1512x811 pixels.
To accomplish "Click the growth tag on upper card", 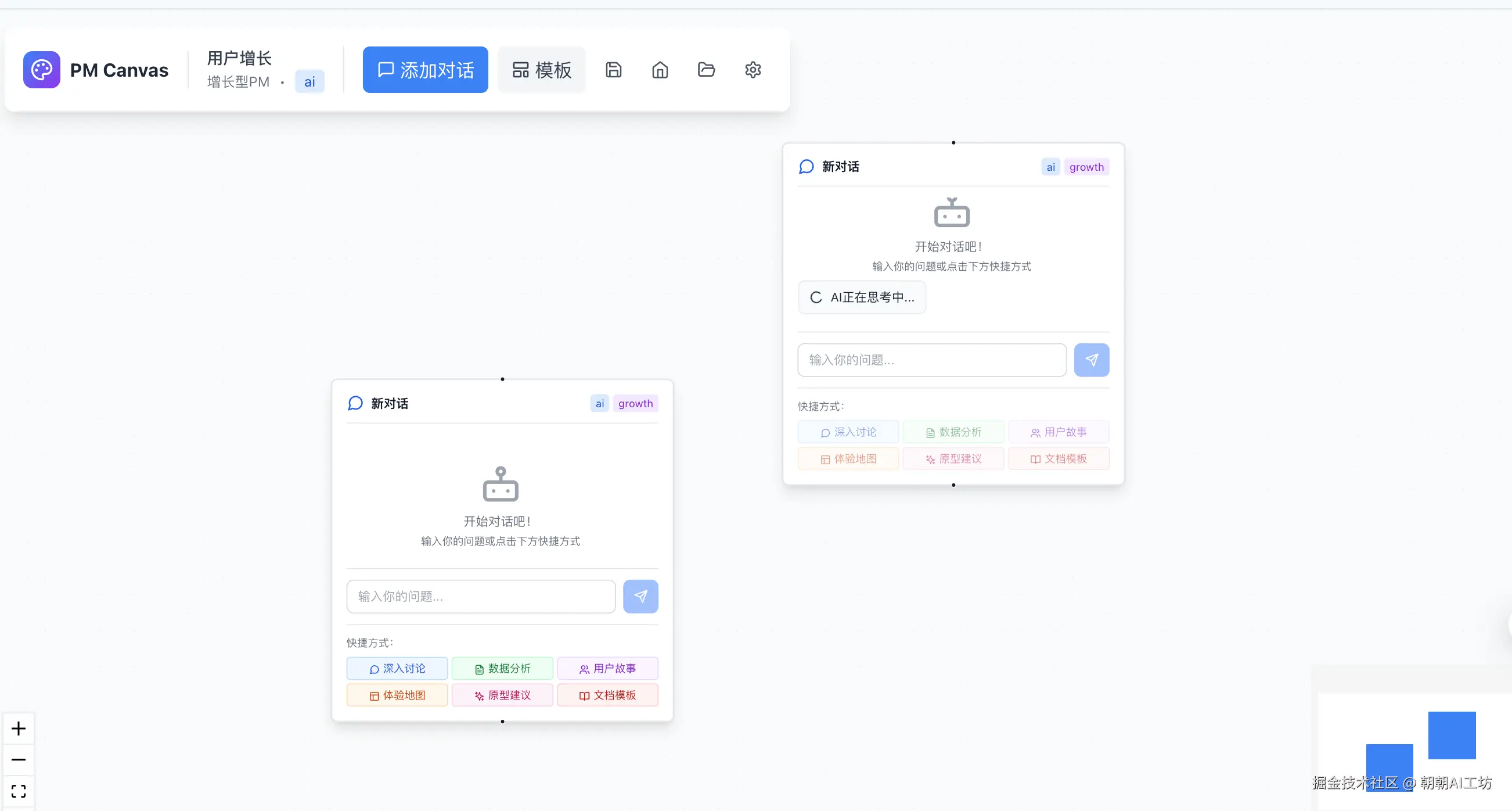I will pos(1086,167).
